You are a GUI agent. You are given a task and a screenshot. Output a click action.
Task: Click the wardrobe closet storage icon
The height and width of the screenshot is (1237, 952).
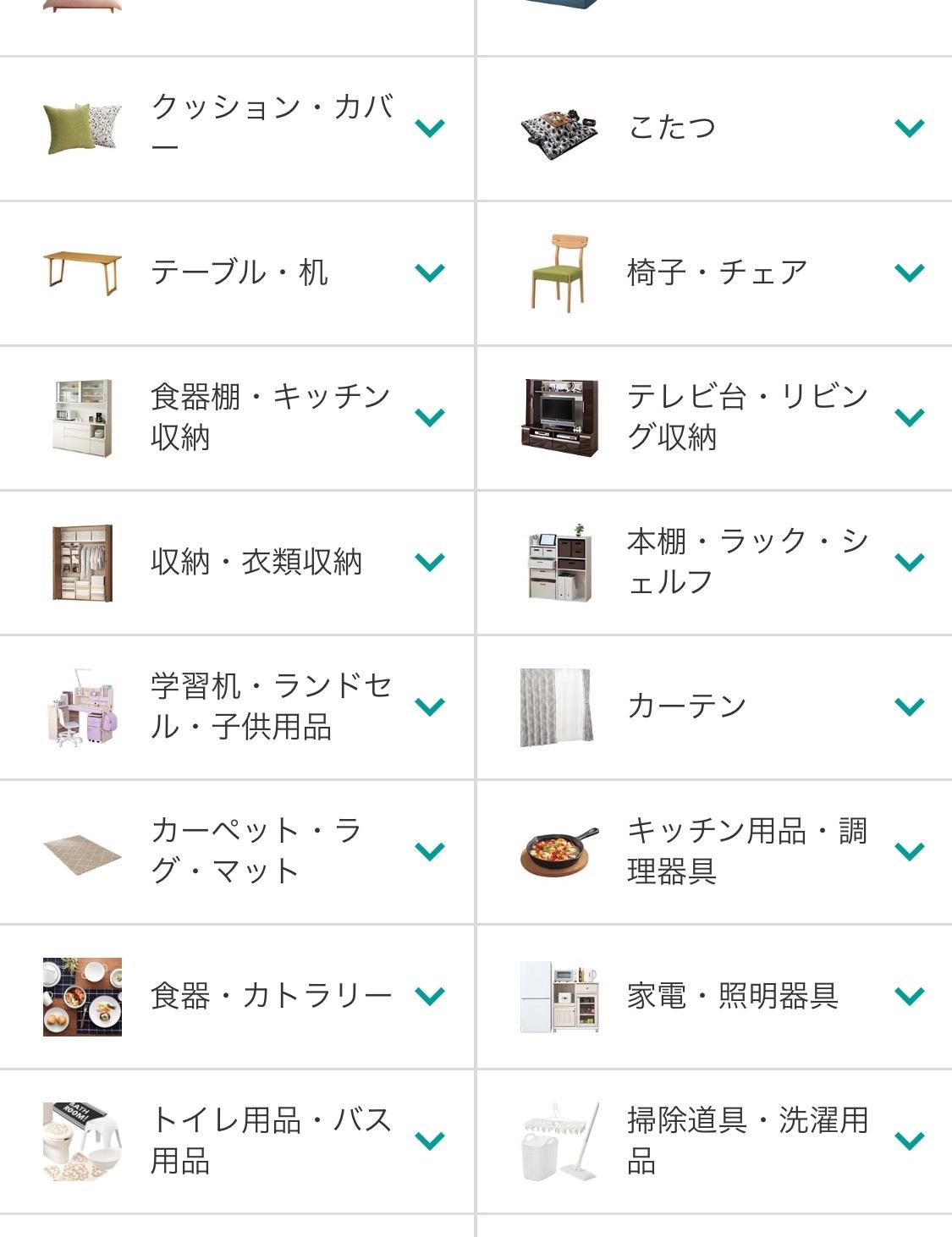pyautogui.click(x=82, y=563)
